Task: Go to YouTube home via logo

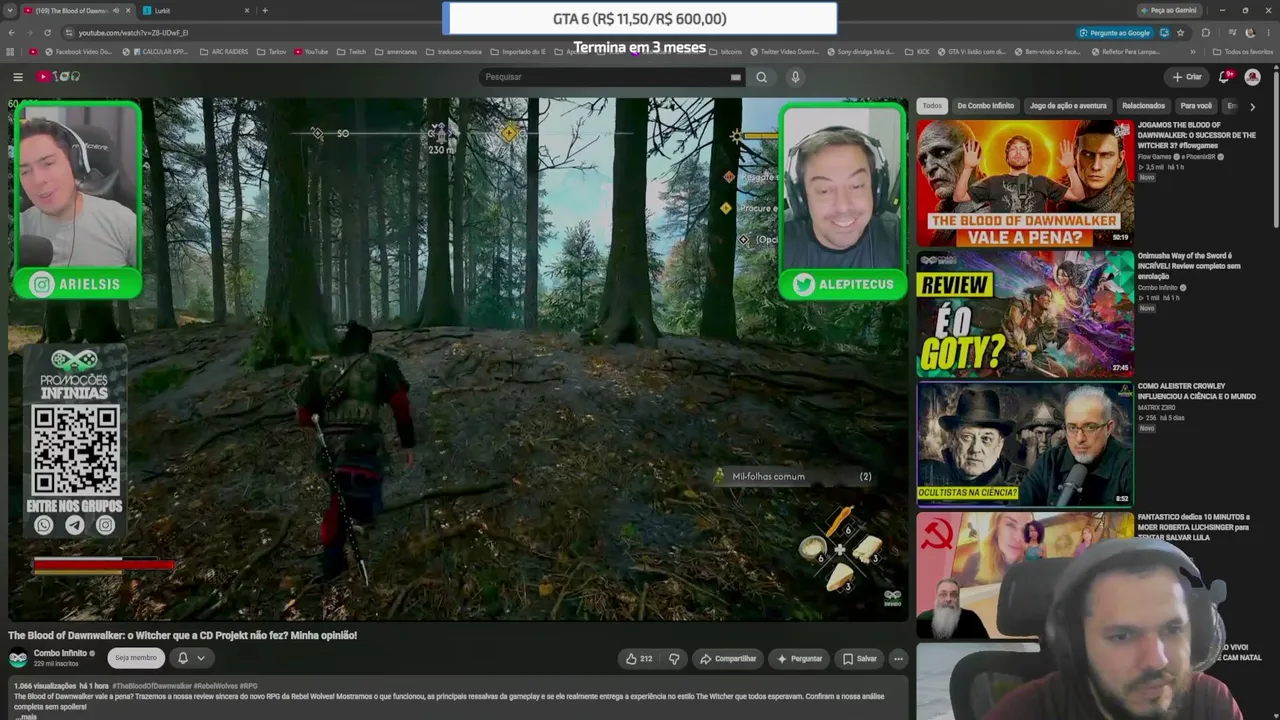Action: [x=58, y=77]
